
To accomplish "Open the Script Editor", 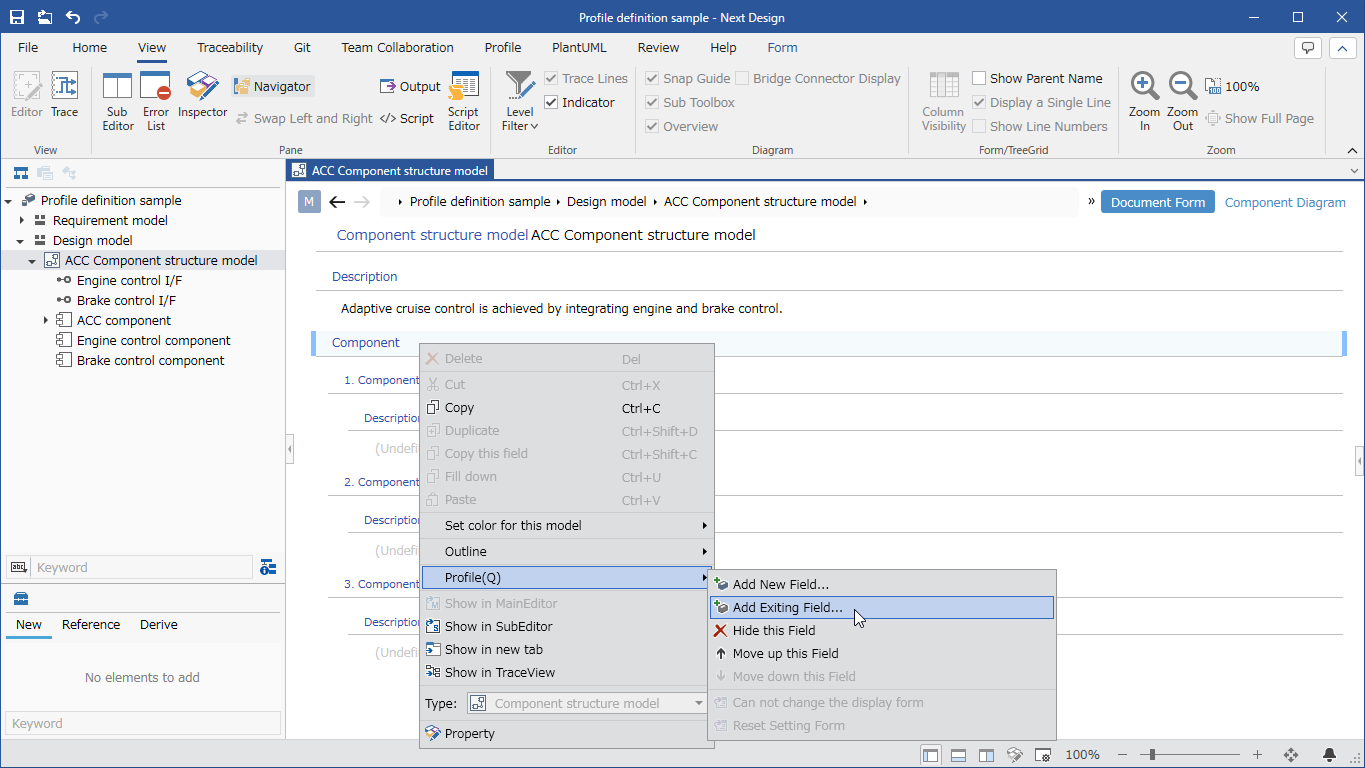I will coord(464,102).
